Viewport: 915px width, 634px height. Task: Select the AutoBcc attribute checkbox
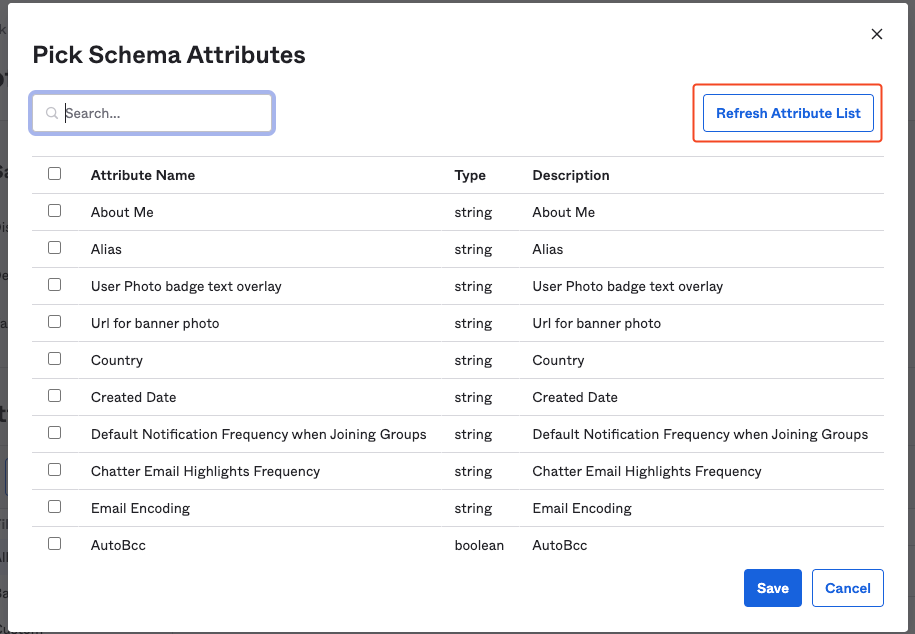tap(54, 544)
